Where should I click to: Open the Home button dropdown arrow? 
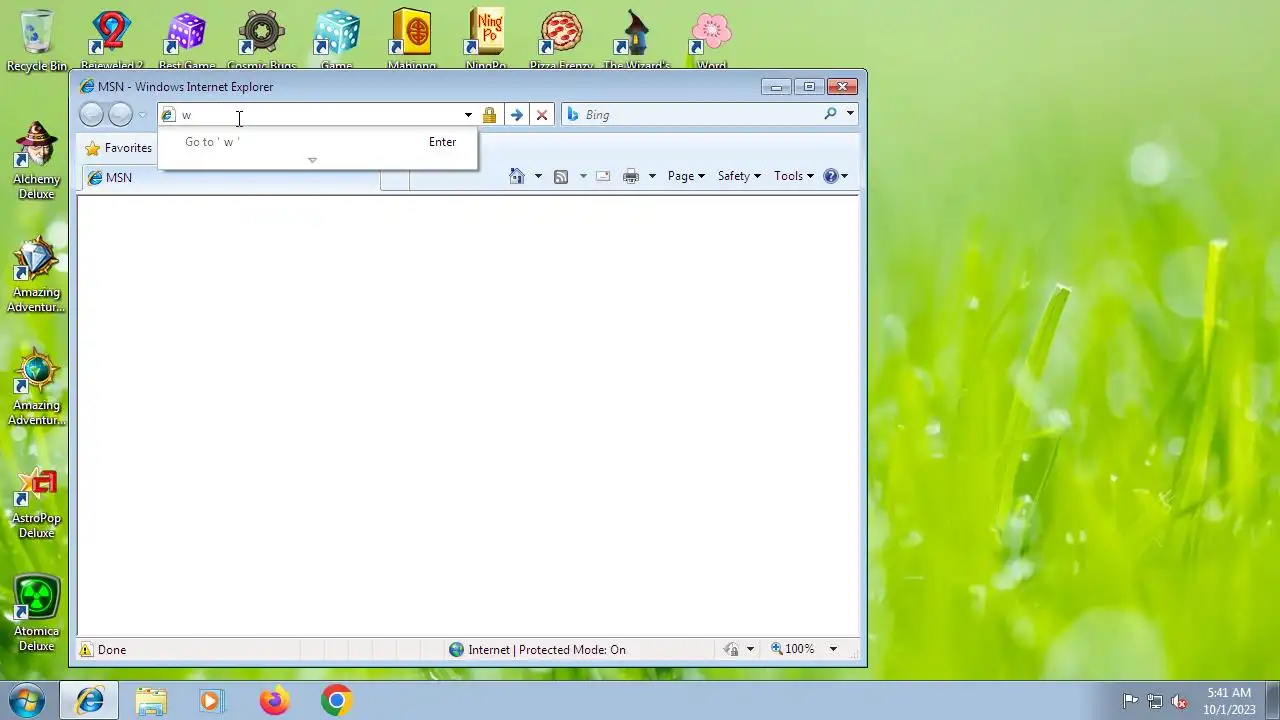[x=538, y=176]
